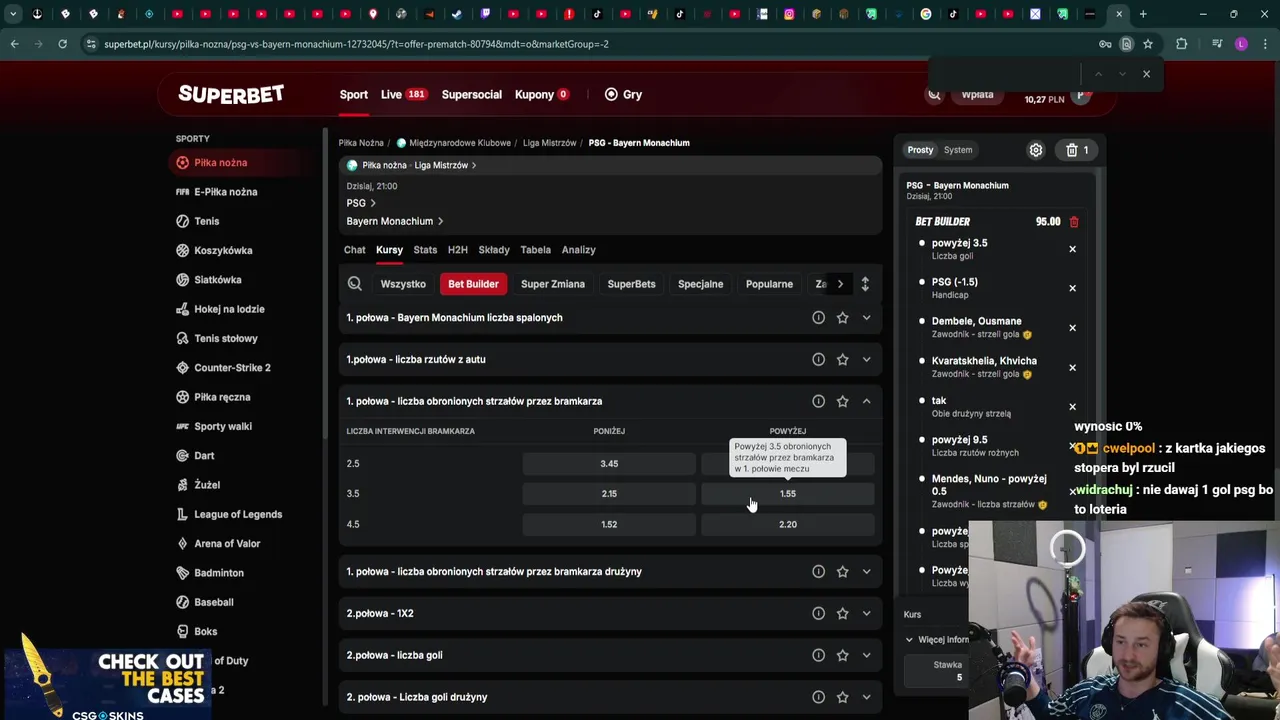Screen dimensions: 1280x720
Task: Expand Bayern Monachium liczba spalonych market
Action: point(866,317)
